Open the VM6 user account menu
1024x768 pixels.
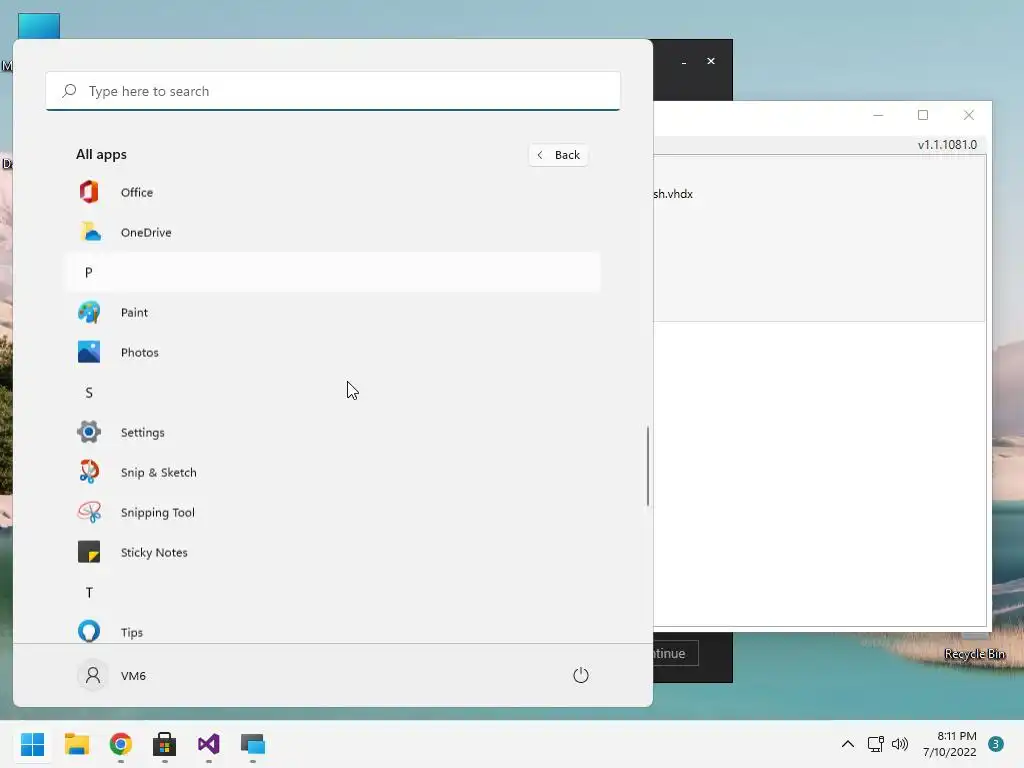[112, 675]
